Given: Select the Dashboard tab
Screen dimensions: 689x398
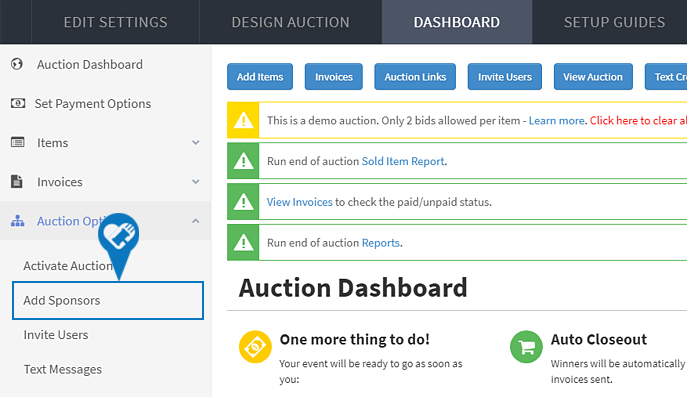Looking at the screenshot, I should click(457, 22).
